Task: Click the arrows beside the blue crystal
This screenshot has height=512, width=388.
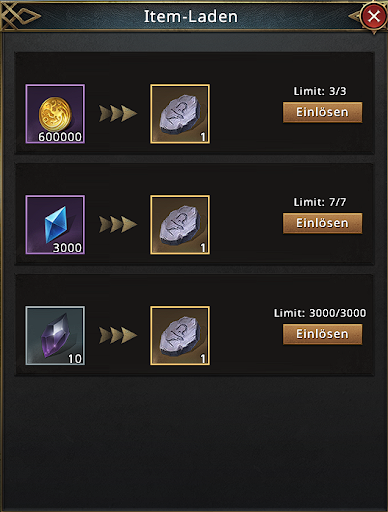Action: point(118,224)
